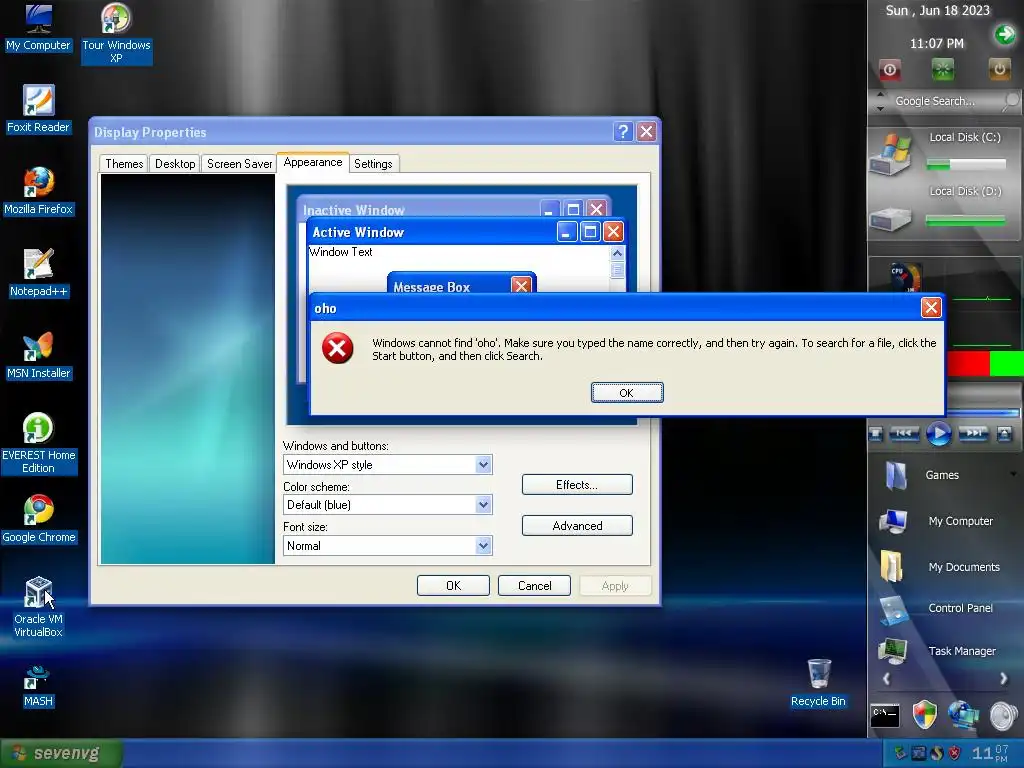Open command prompt icon in sidebar

[x=885, y=715]
